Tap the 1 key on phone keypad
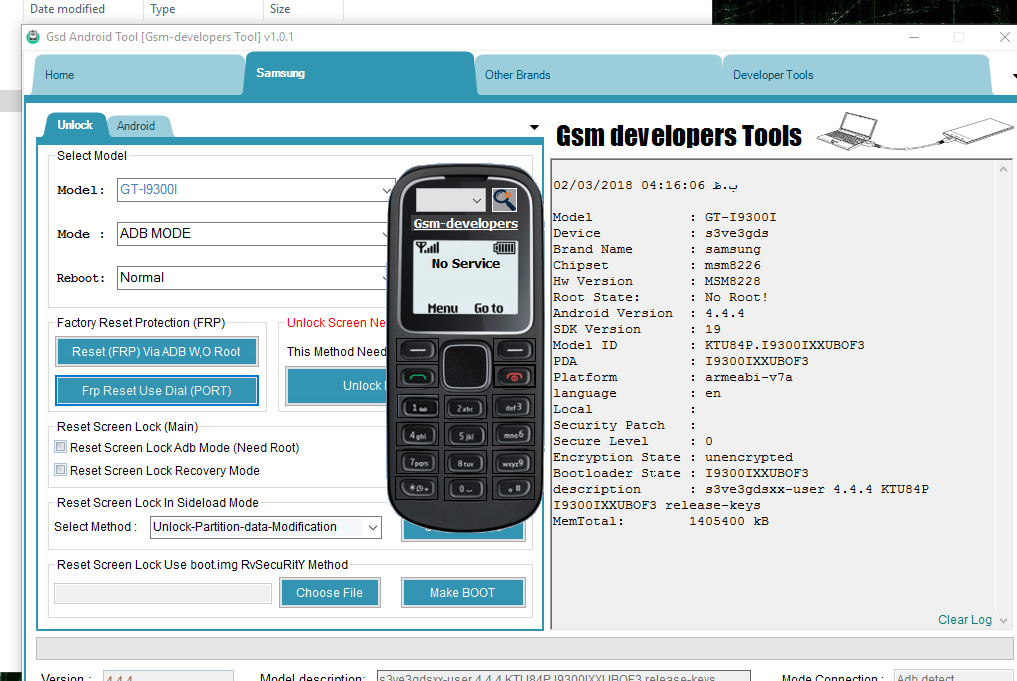This screenshot has height=681, width=1017. (x=419, y=408)
